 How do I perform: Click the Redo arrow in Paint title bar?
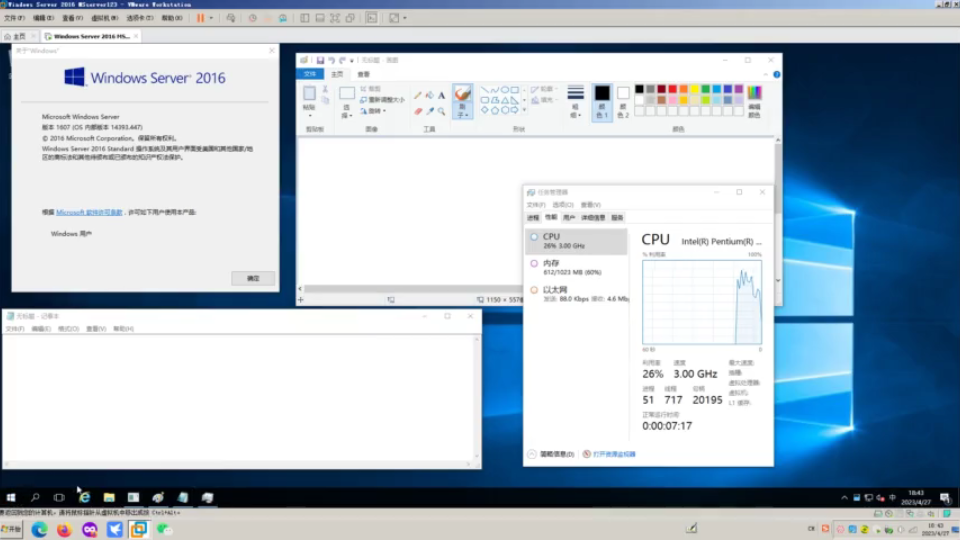click(x=342, y=60)
